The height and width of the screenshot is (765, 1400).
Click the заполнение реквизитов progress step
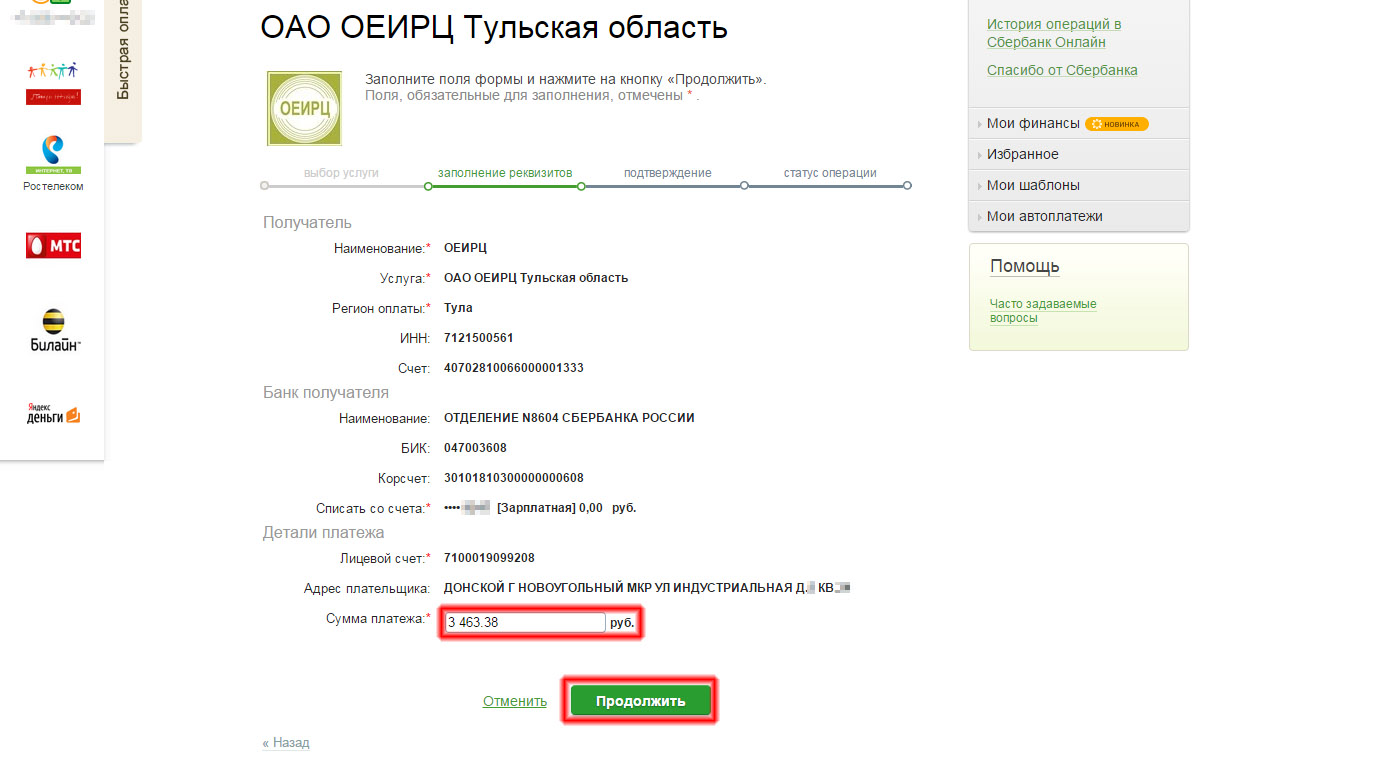tap(505, 173)
